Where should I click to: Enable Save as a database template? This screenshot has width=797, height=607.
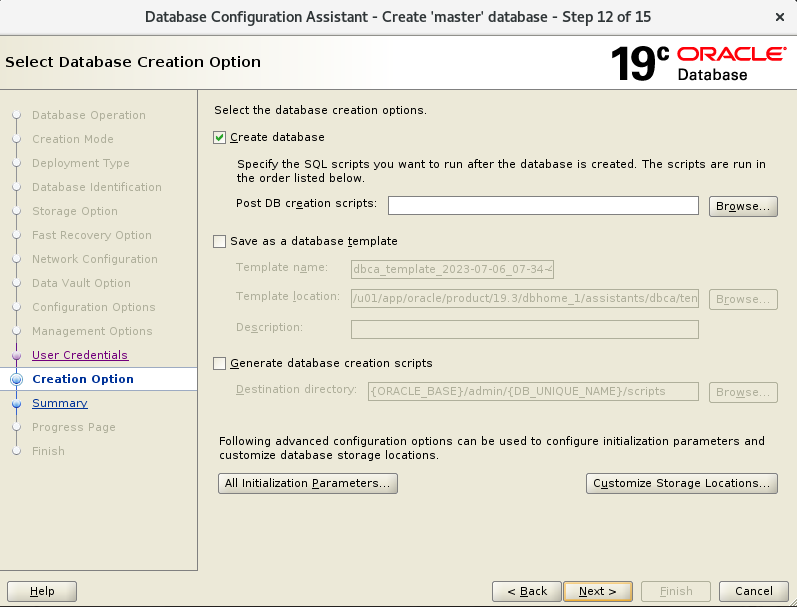click(219, 241)
